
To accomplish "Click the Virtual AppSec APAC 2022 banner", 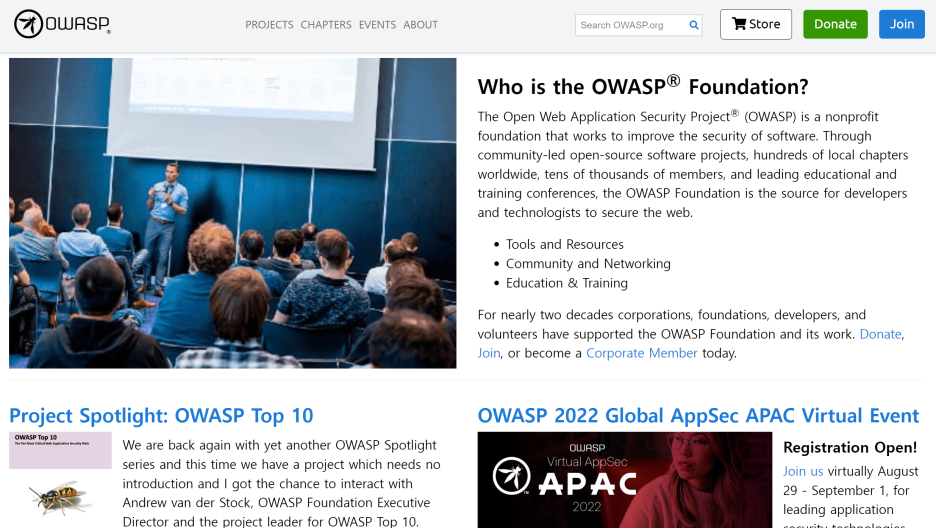I will pyautogui.click(x=624, y=480).
